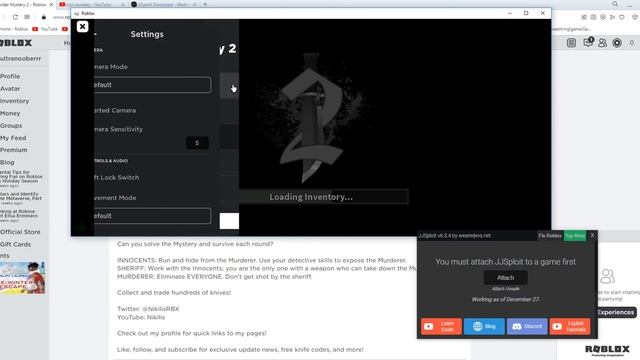
Task: Open the JJSploit Blog globe button
Action: point(484,326)
